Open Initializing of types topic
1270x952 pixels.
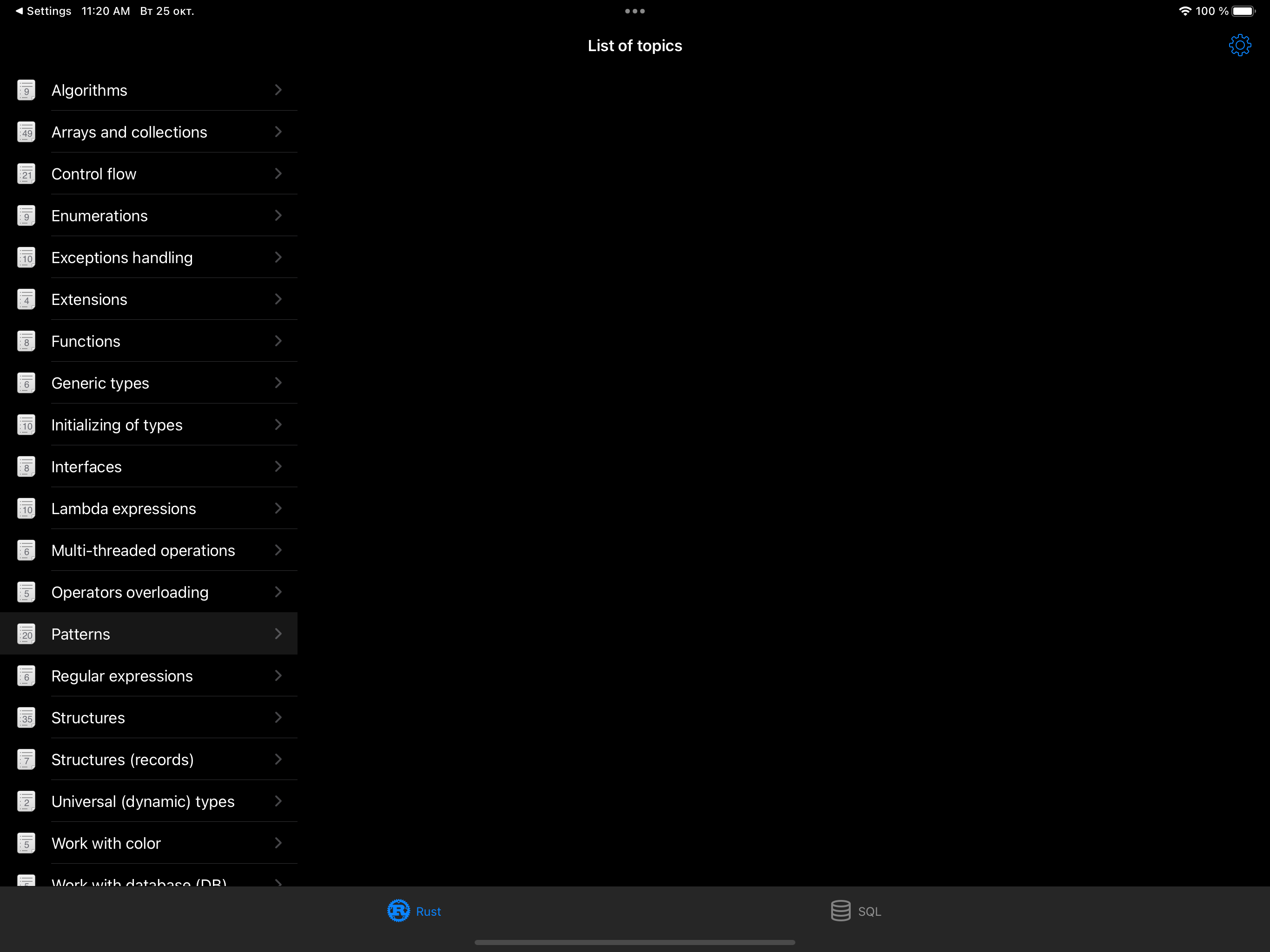pos(149,425)
